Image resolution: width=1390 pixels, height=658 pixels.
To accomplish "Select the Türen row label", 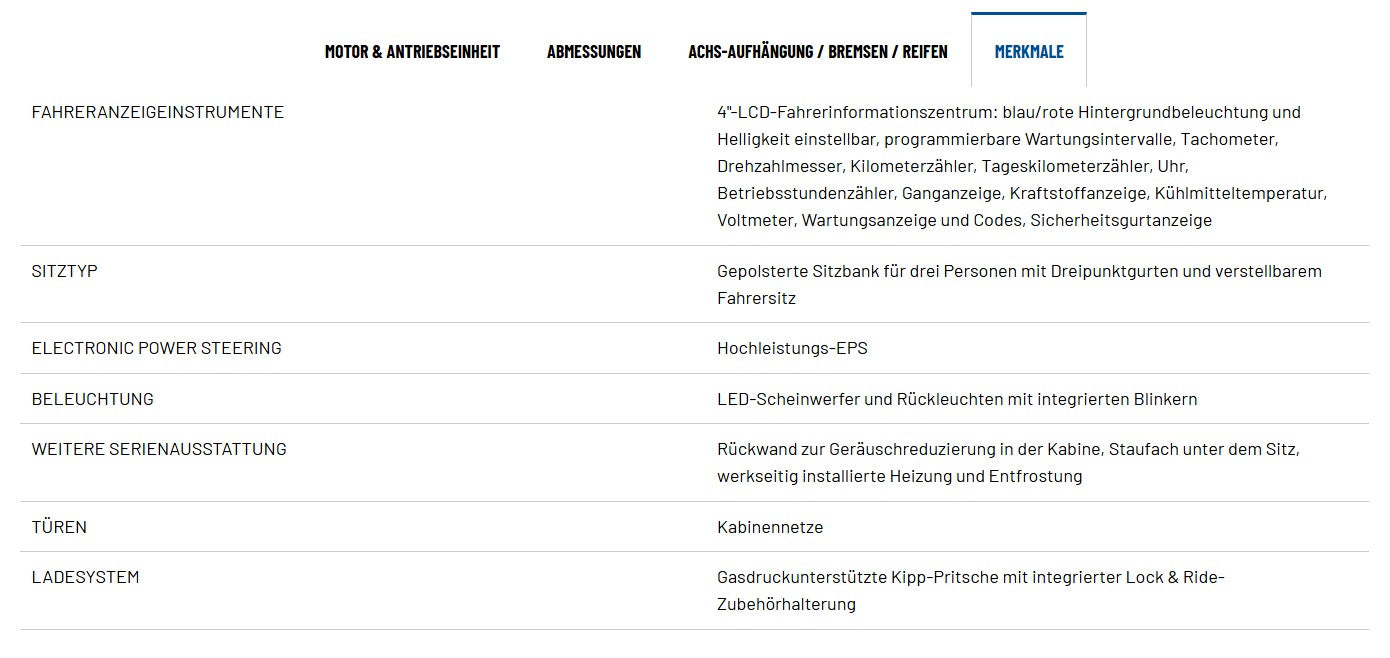I will [x=59, y=527].
